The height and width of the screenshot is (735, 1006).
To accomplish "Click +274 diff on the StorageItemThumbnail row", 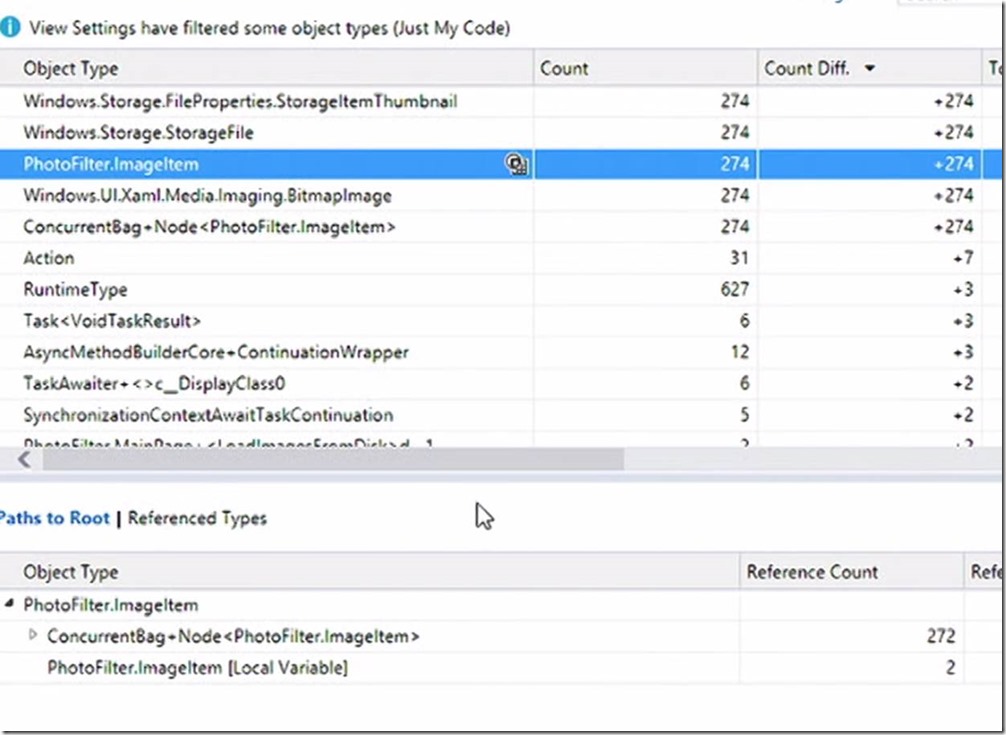I will 953,101.
